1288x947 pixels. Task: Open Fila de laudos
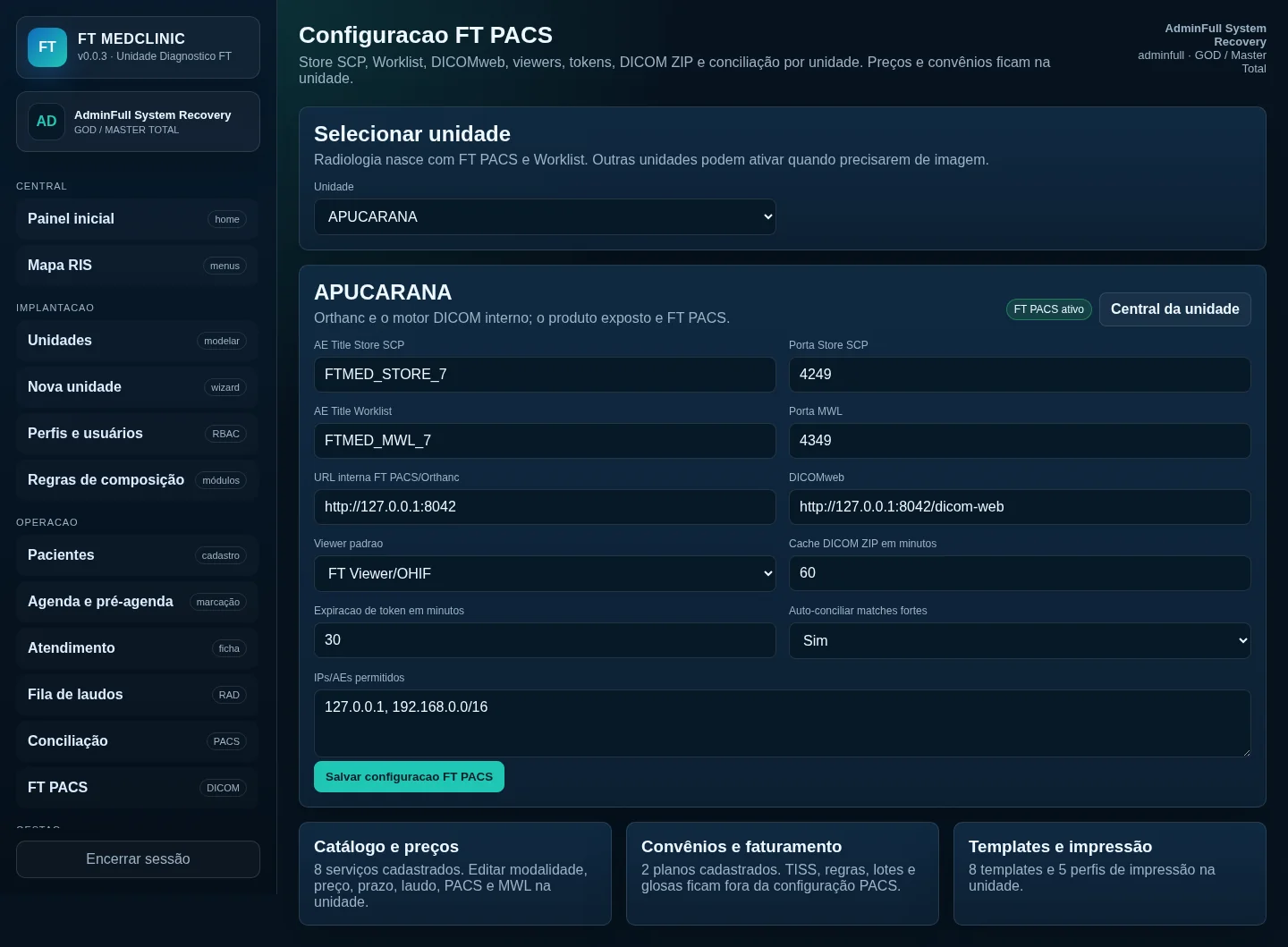[137, 695]
